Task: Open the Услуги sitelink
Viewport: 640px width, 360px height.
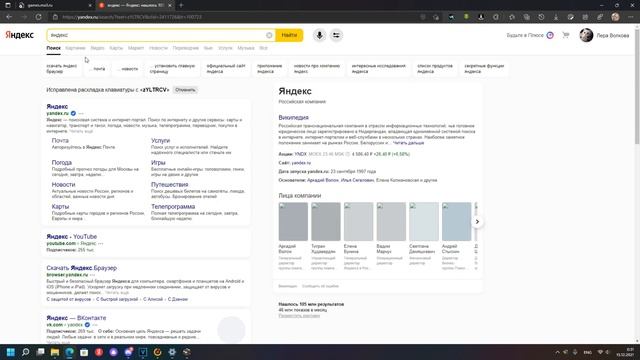Action: click(x=160, y=140)
